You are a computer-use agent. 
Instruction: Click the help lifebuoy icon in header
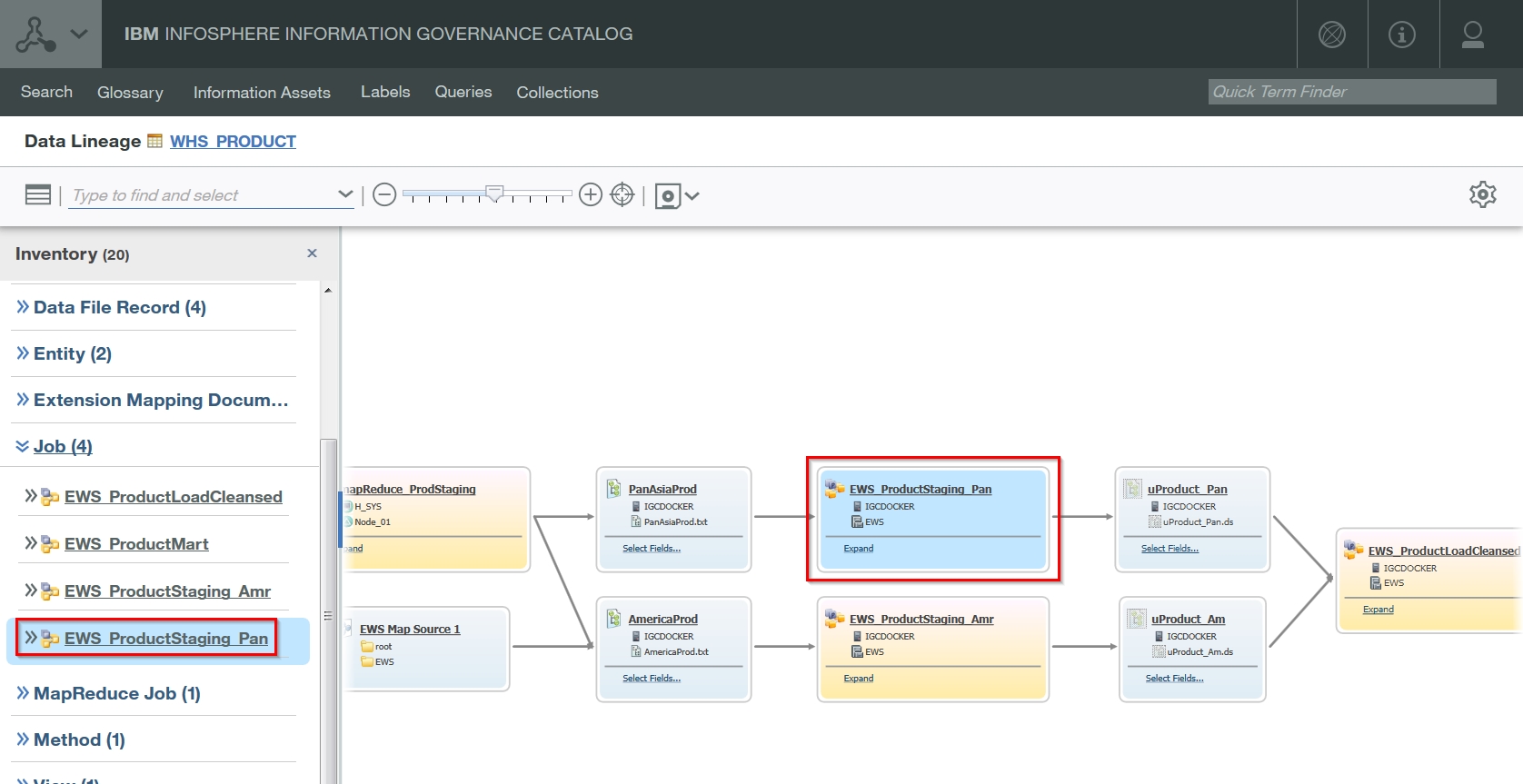tap(1332, 35)
